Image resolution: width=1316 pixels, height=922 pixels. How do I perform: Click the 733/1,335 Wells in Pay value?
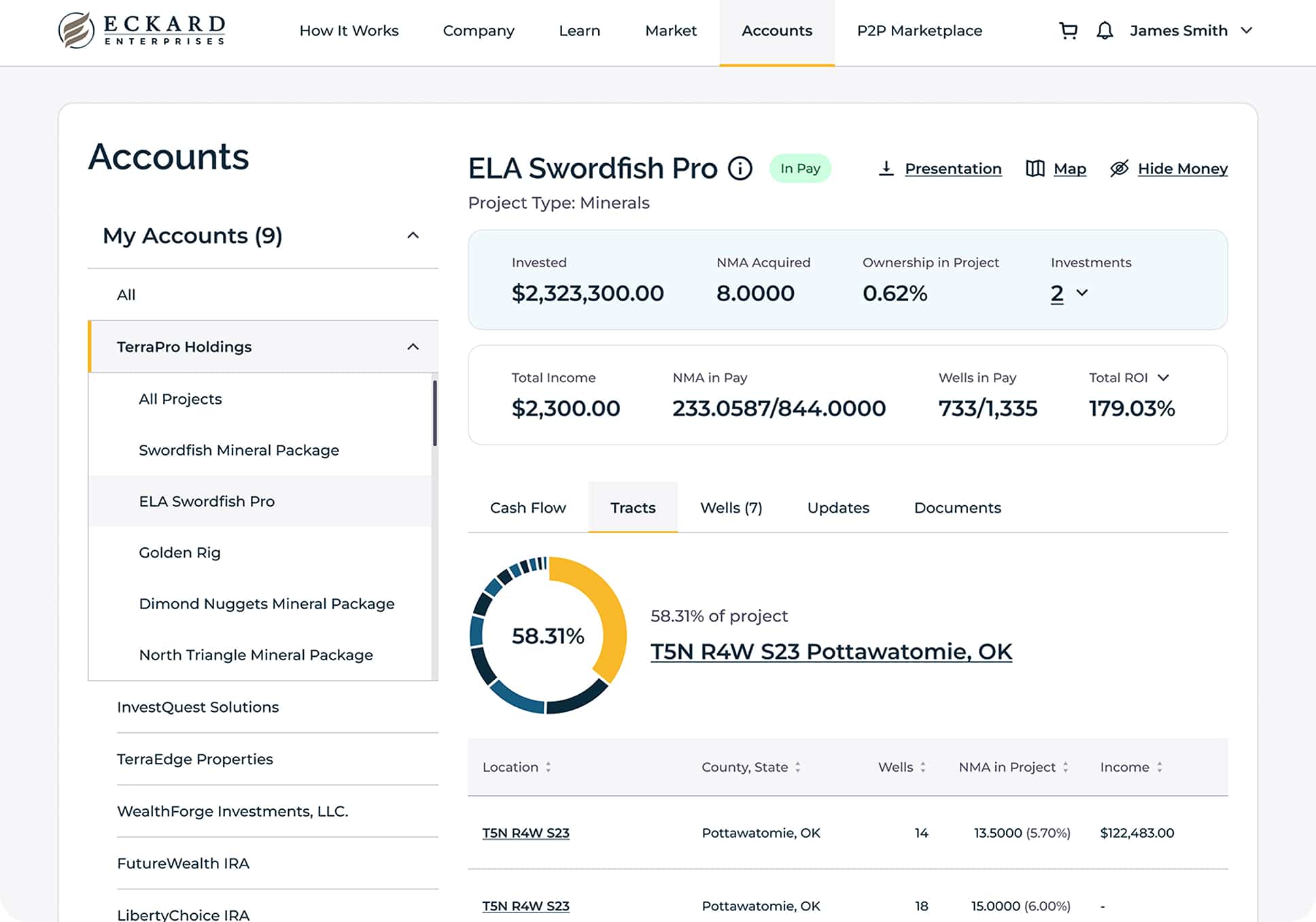pos(988,408)
